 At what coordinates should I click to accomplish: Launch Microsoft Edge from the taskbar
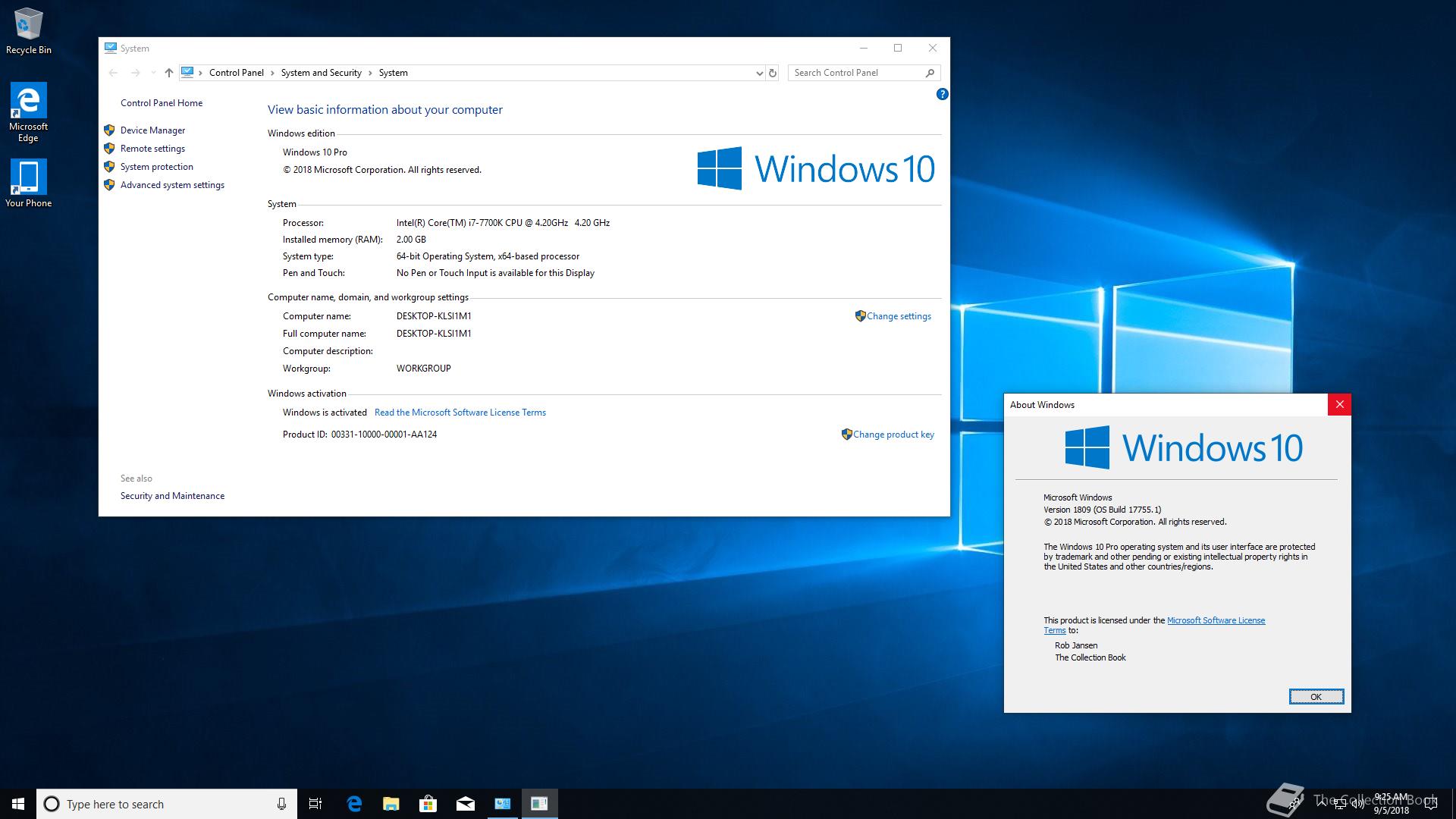click(354, 804)
